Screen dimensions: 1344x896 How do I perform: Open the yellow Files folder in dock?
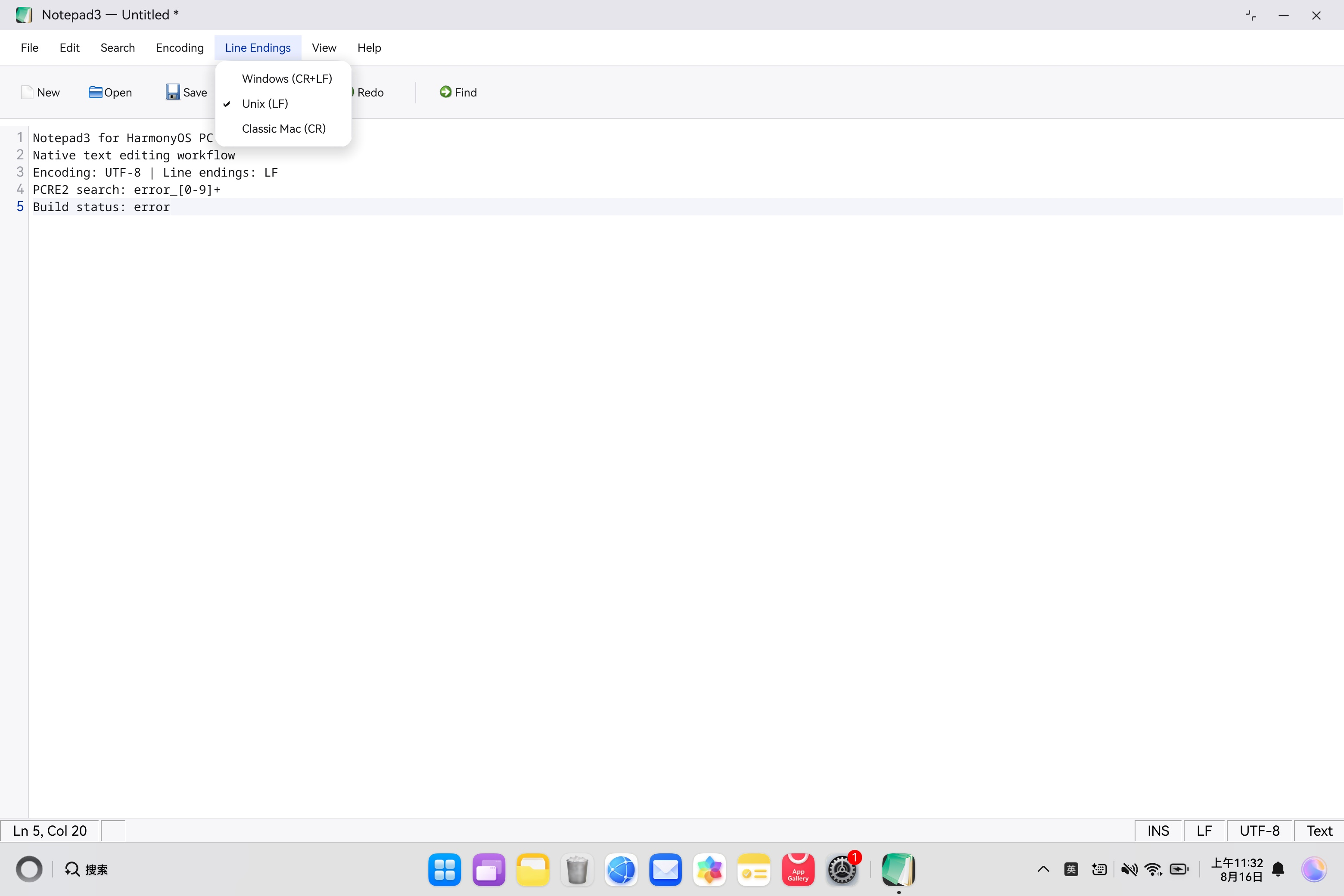pyautogui.click(x=532, y=870)
